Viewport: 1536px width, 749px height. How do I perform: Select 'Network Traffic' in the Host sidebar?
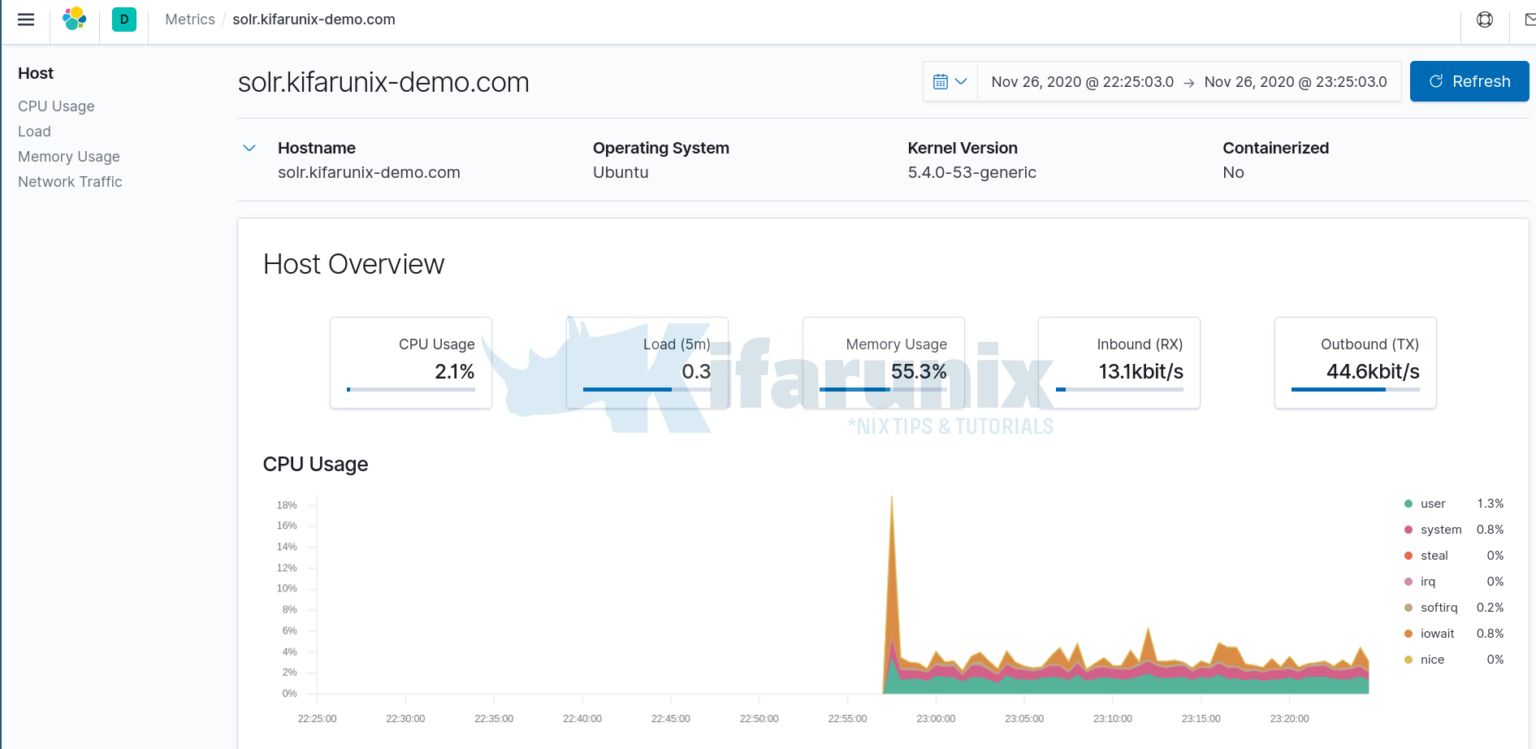pyautogui.click(x=69, y=181)
